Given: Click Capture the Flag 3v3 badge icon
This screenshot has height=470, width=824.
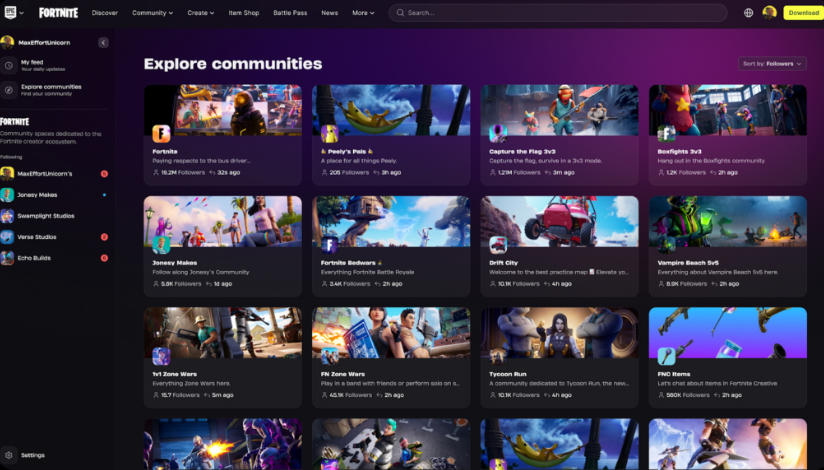Looking at the screenshot, I should 498,134.
